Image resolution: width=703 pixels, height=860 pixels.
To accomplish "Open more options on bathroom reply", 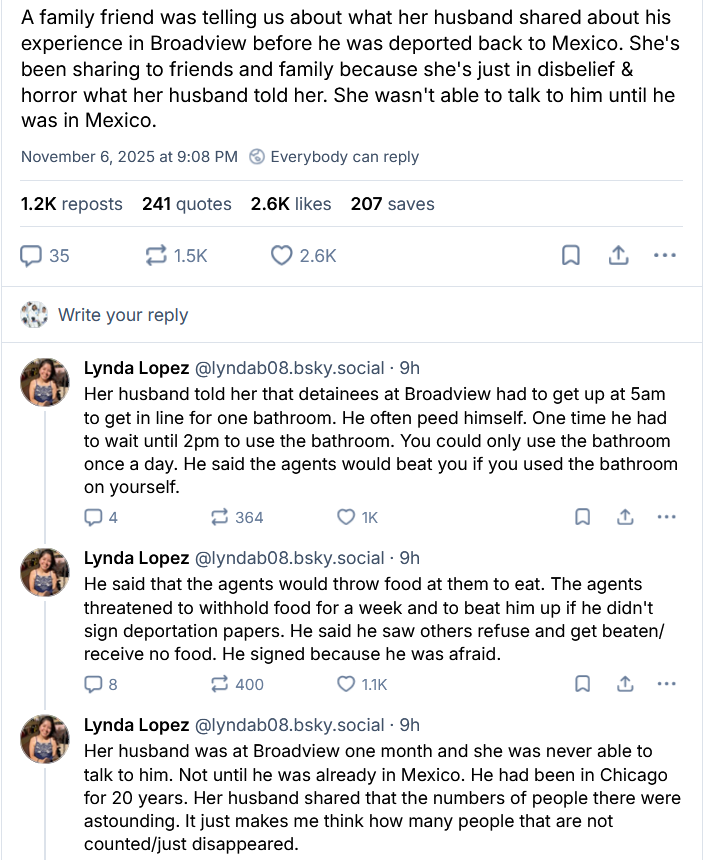I will pyautogui.click(x=666, y=517).
